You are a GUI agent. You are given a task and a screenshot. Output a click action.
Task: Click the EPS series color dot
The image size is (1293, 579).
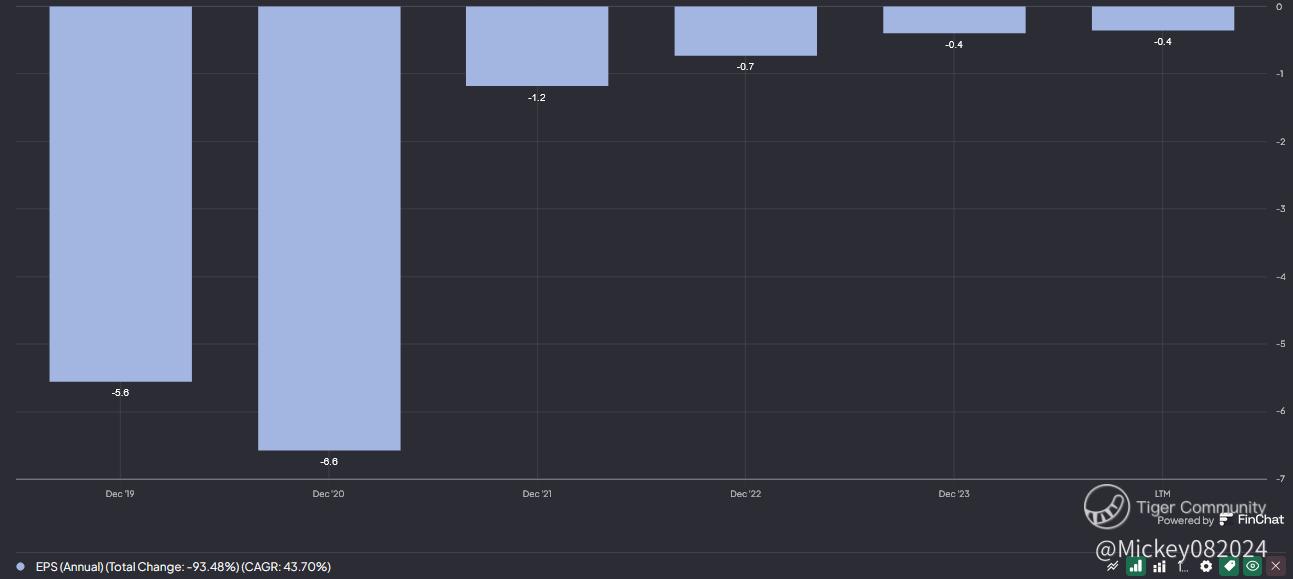20,567
